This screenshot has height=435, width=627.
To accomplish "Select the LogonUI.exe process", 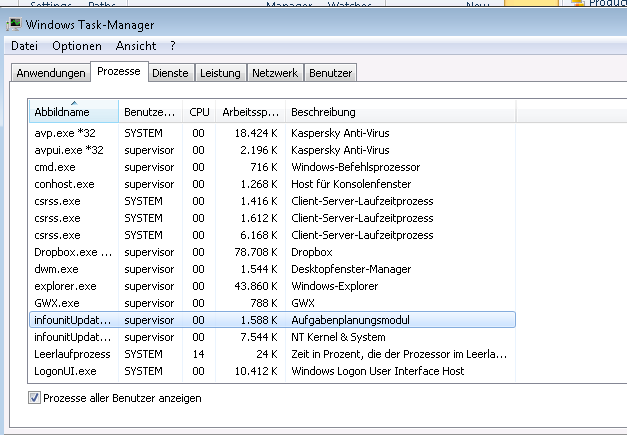I will (272, 371).
